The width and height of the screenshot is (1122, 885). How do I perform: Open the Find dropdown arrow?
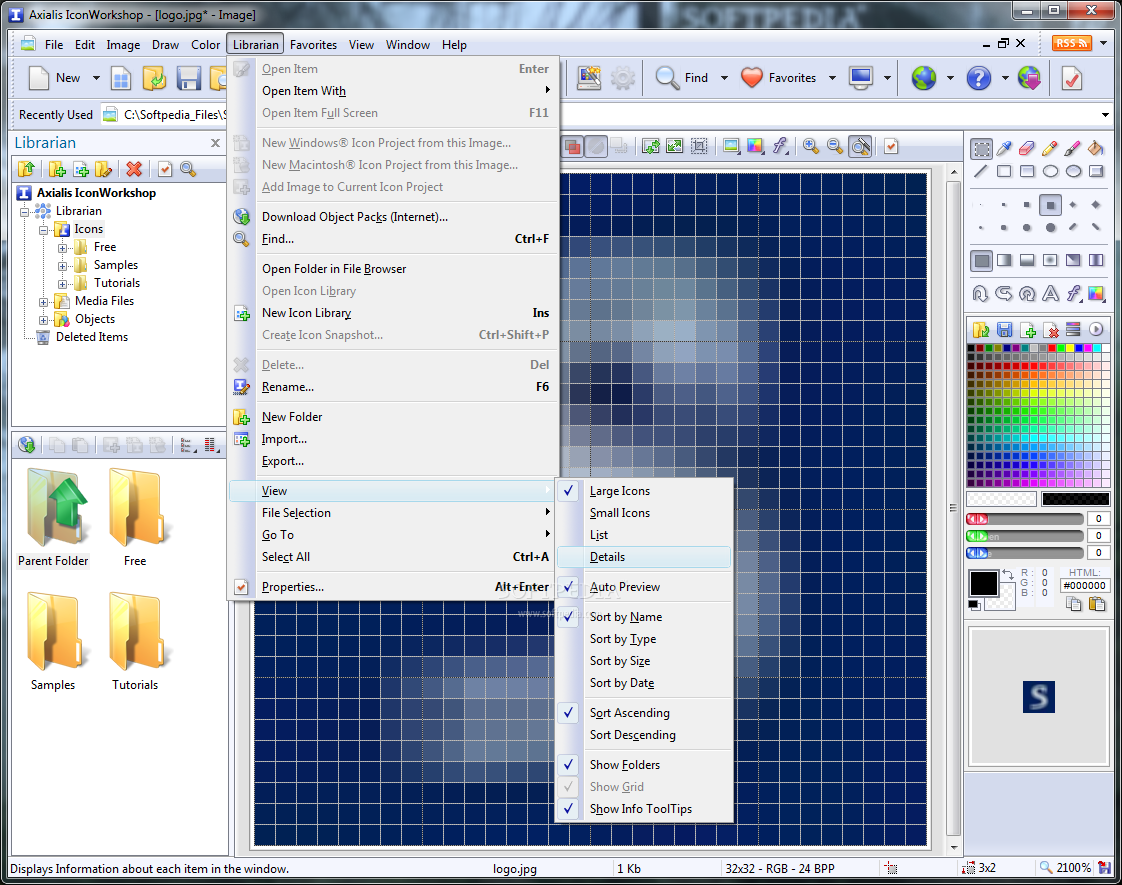pos(724,78)
